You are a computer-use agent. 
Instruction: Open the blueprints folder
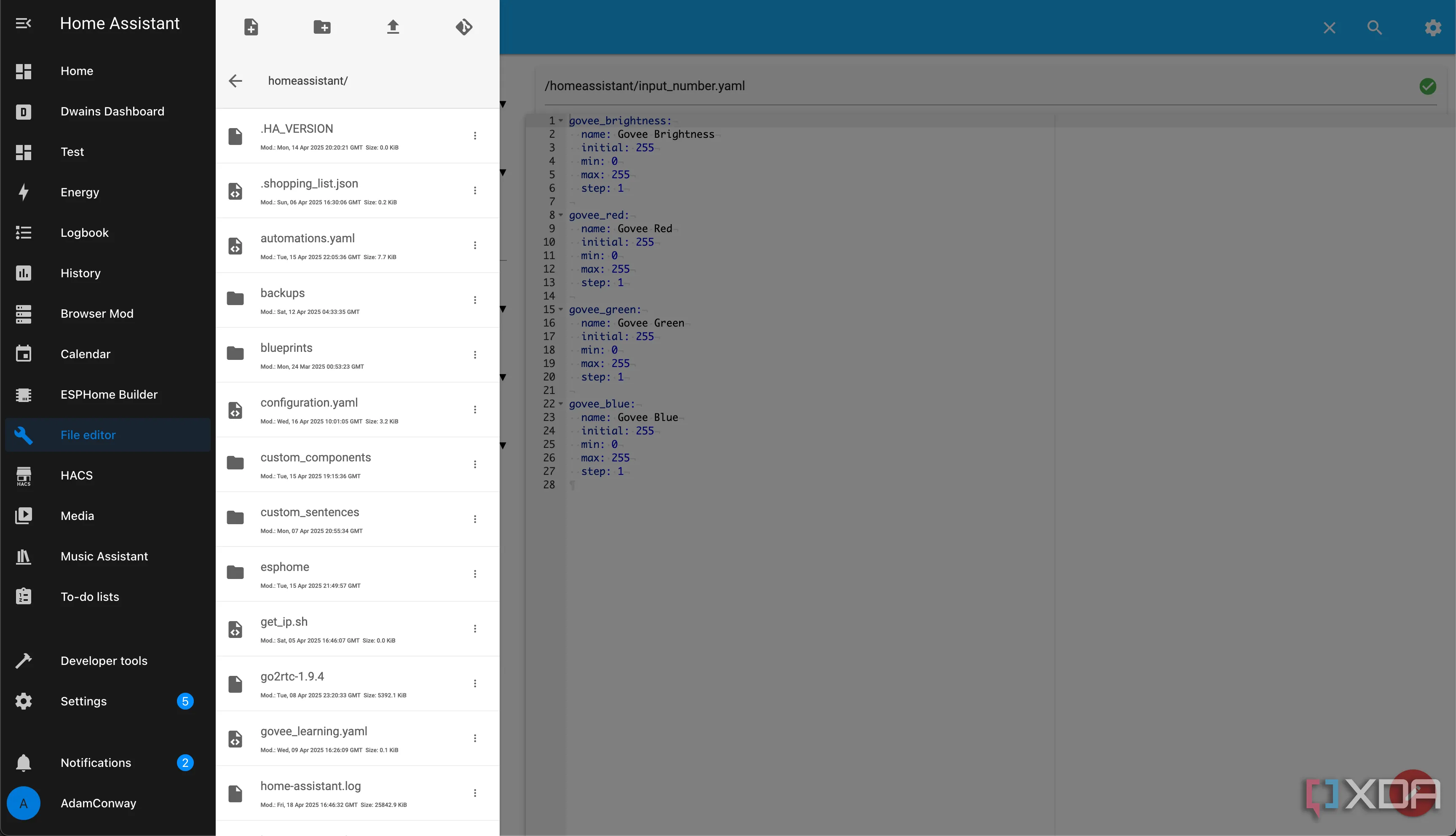pyautogui.click(x=357, y=355)
